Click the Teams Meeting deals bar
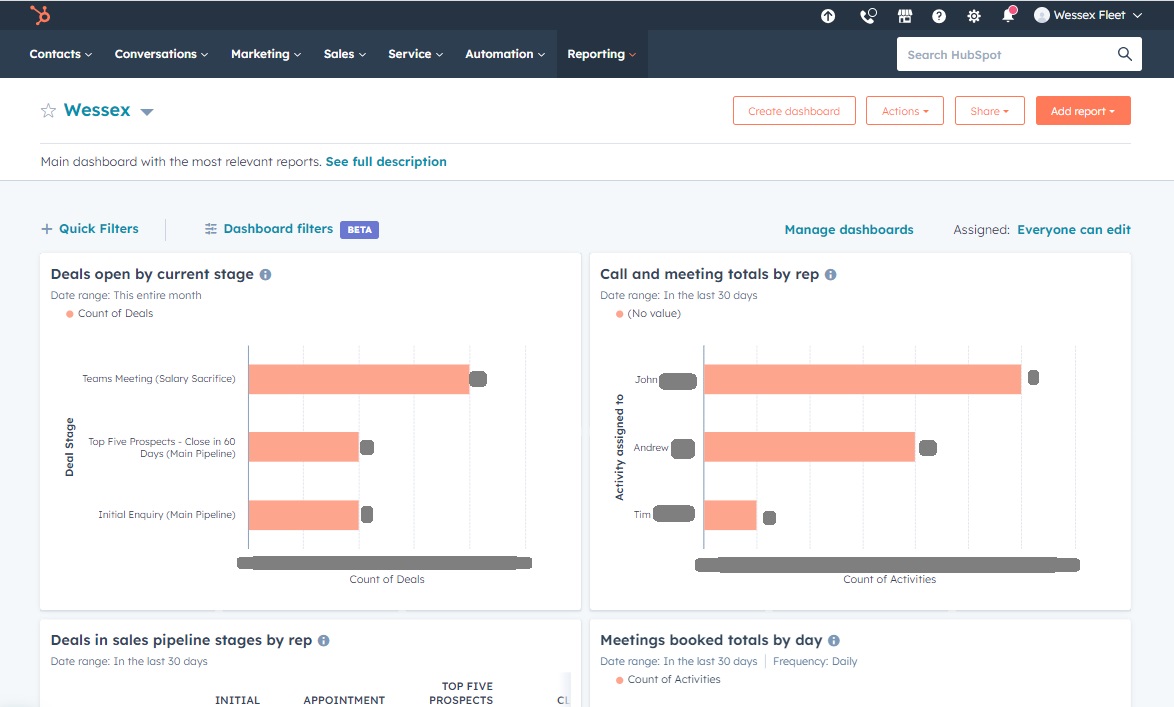 358,379
